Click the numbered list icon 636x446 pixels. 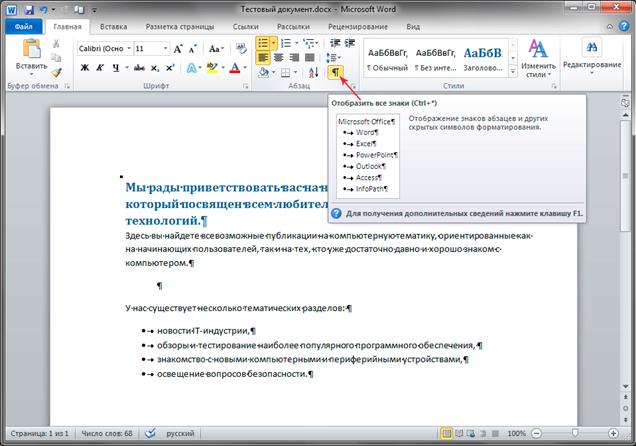tap(285, 45)
